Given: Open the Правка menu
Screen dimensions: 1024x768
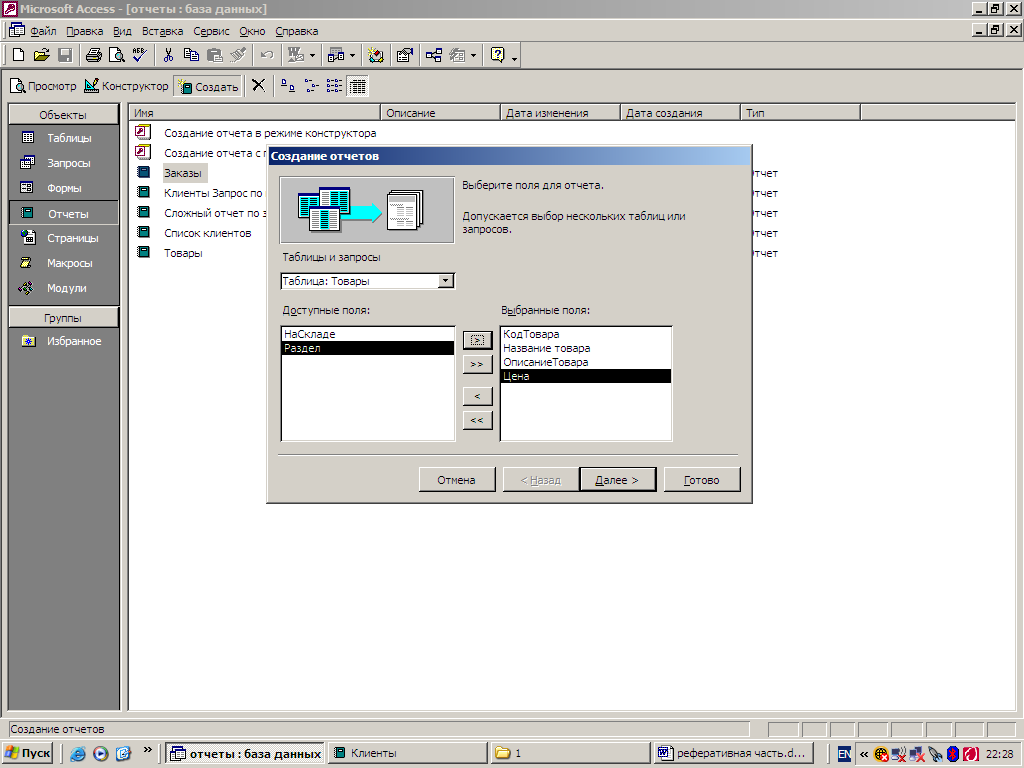Looking at the screenshot, I should coord(84,31).
